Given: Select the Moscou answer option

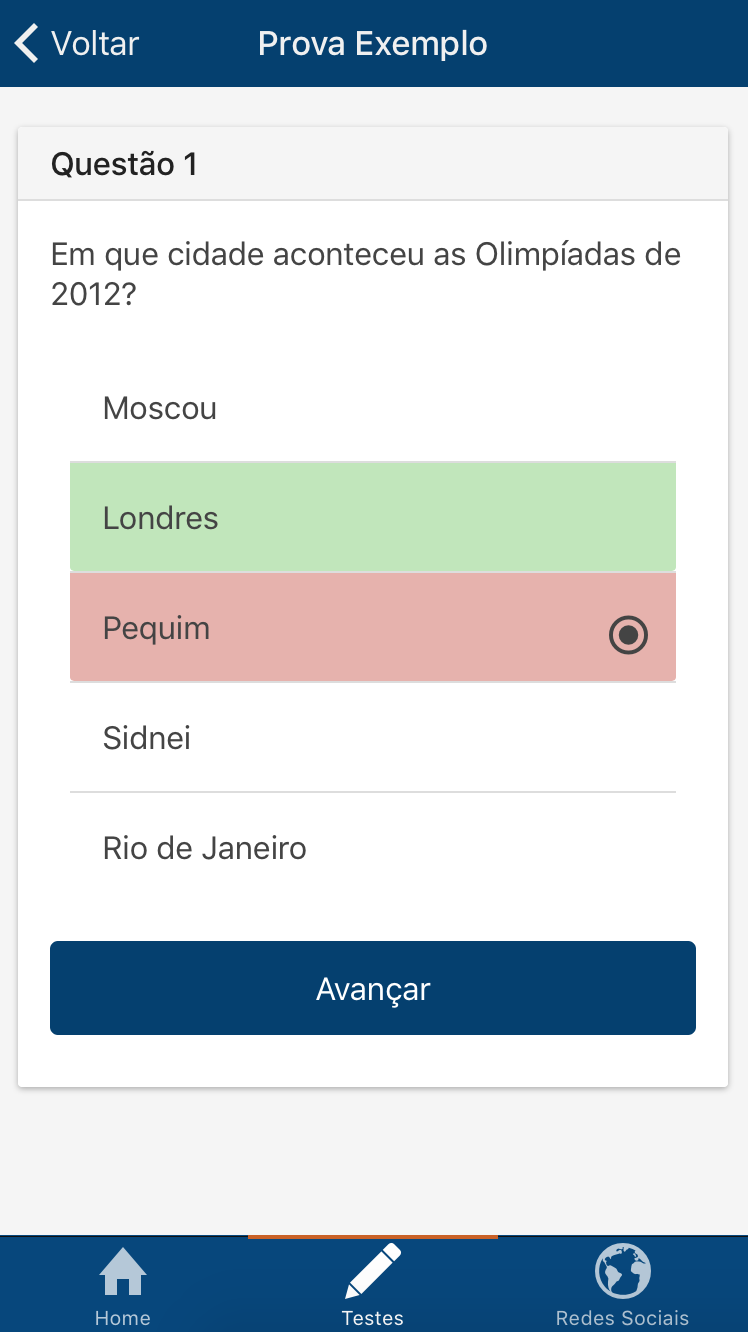Looking at the screenshot, I should [x=160, y=408].
